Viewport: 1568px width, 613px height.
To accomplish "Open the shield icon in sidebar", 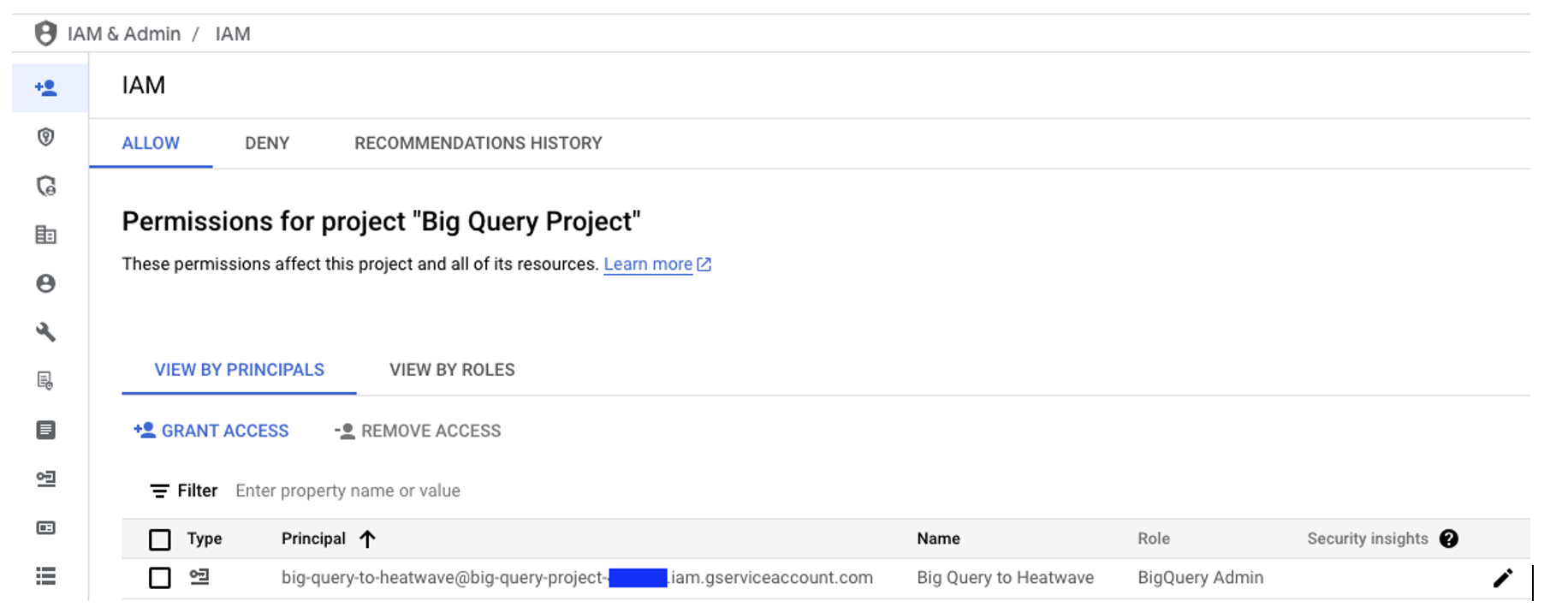I will coord(46,137).
